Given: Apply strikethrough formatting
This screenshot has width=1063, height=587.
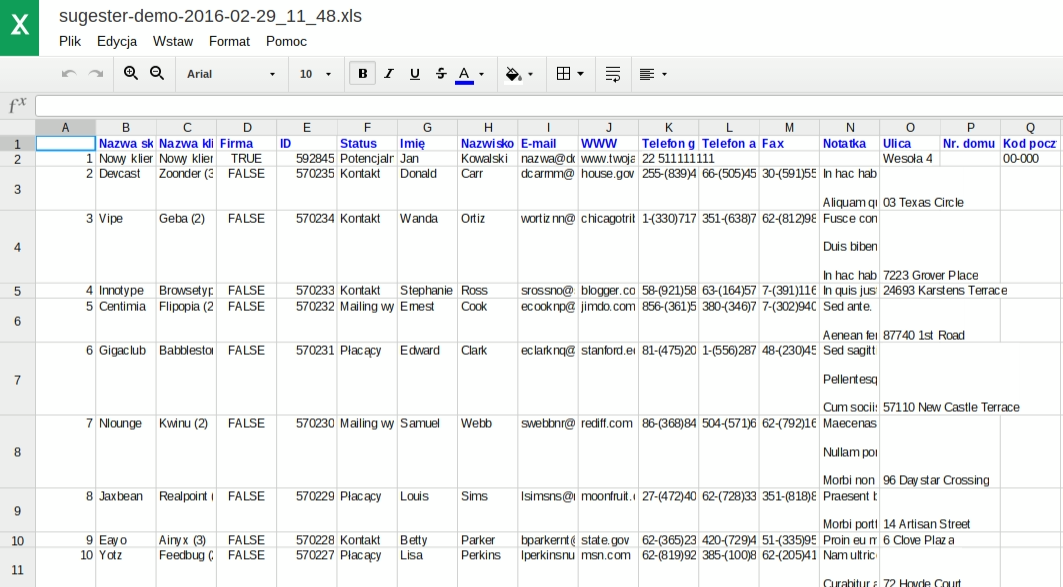Looking at the screenshot, I should coord(441,74).
